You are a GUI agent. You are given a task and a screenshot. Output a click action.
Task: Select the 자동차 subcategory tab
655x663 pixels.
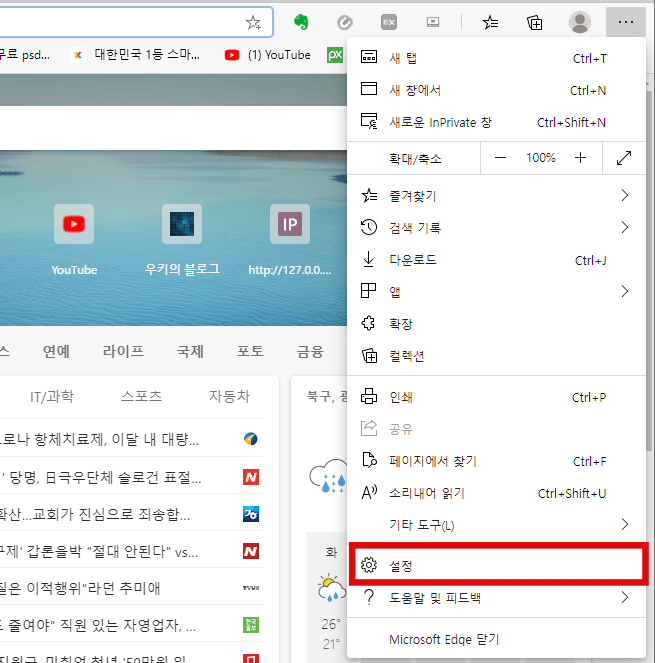coord(229,396)
